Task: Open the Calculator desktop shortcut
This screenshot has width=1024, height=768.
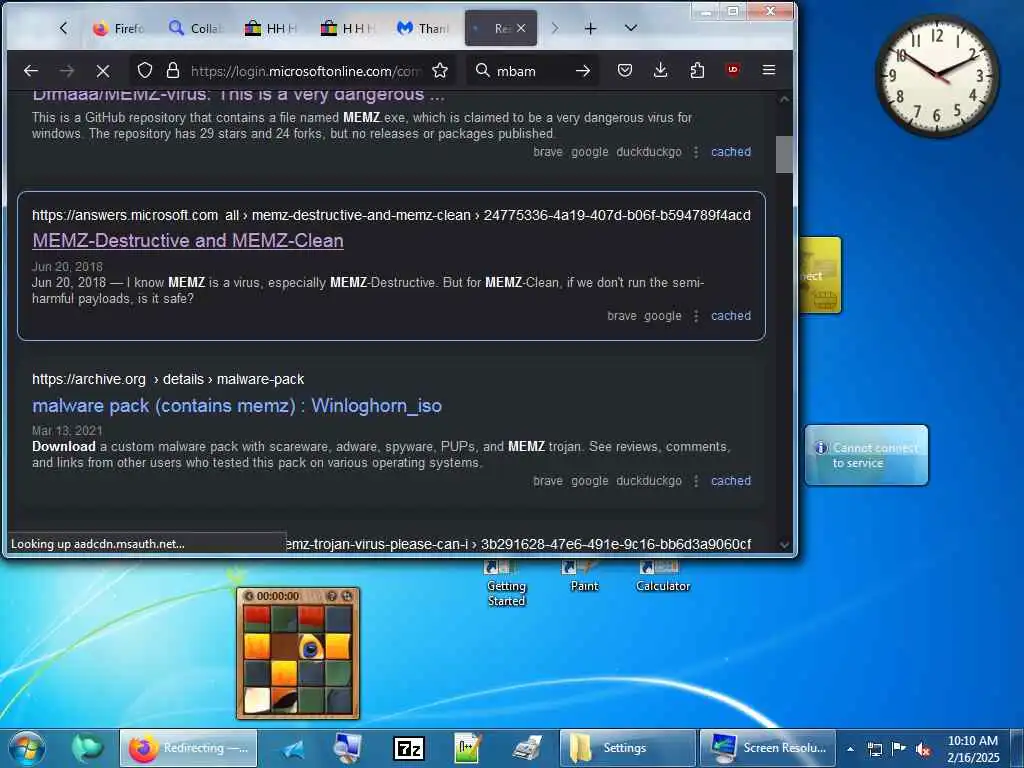Action: 663,576
